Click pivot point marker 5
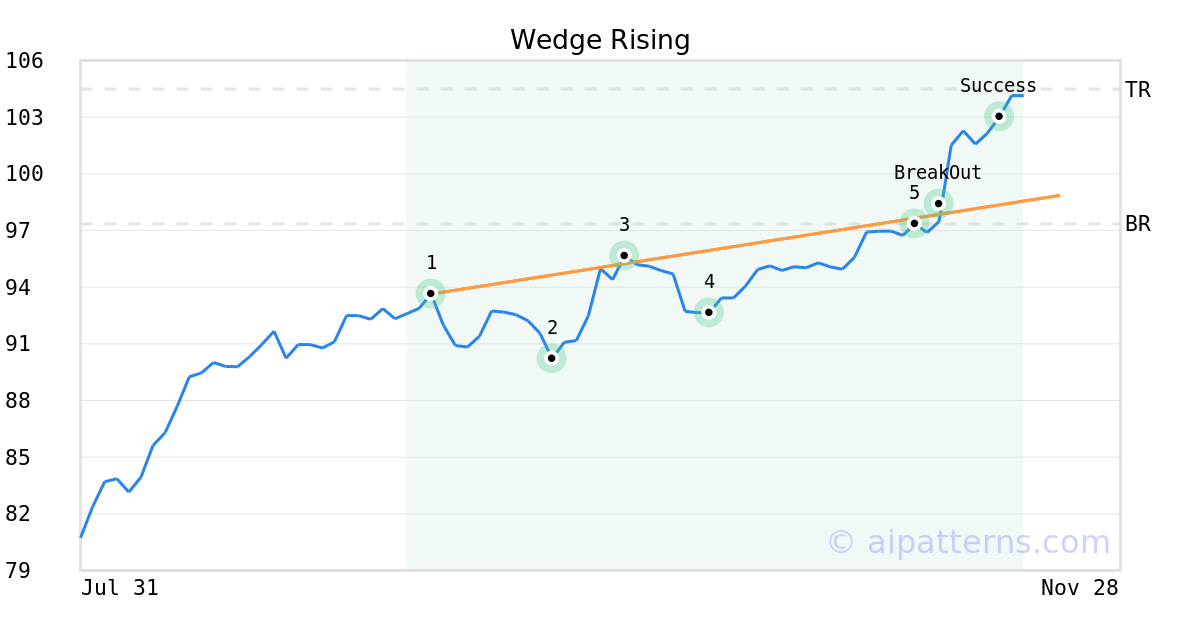The height and width of the screenshot is (630, 1200). click(914, 223)
